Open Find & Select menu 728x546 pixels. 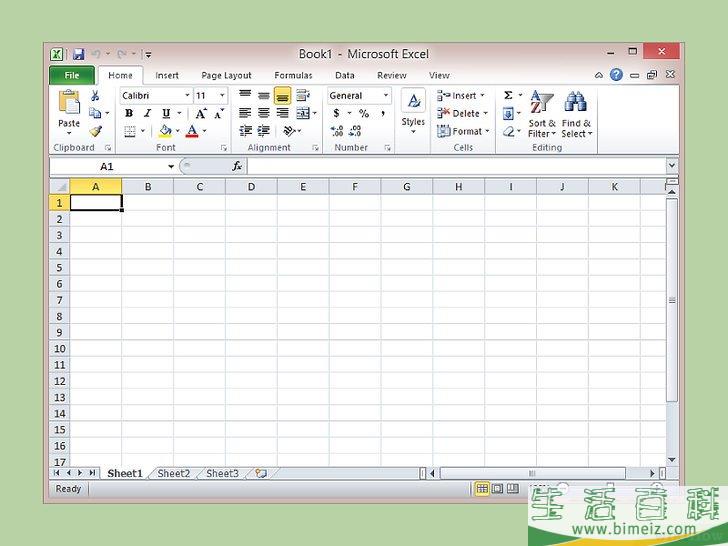tap(577, 114)
